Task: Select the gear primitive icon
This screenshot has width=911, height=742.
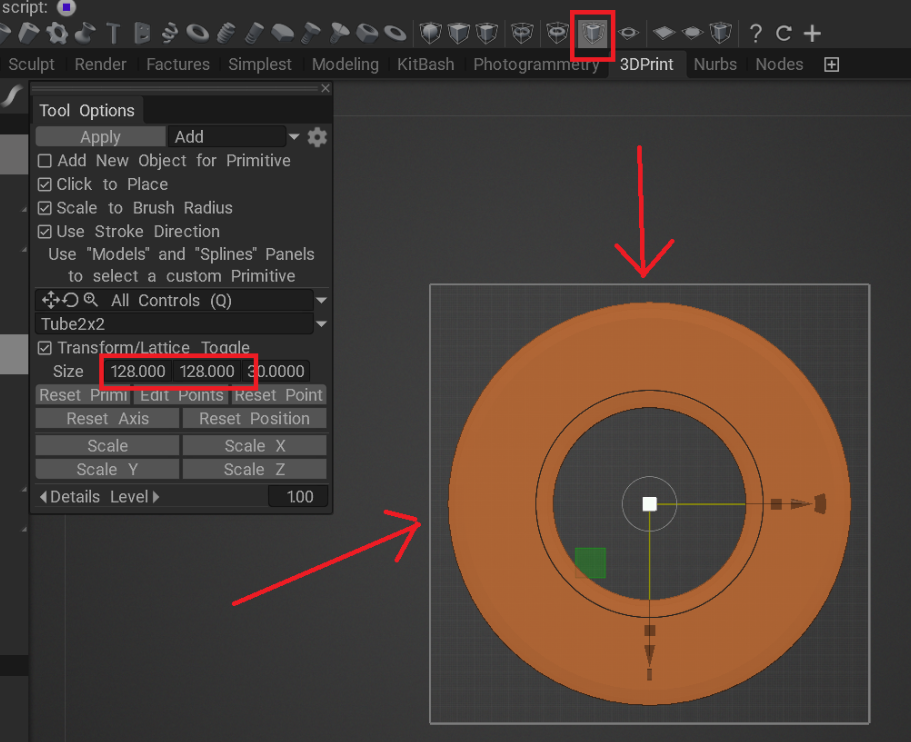Action: [x=57, y=33]
